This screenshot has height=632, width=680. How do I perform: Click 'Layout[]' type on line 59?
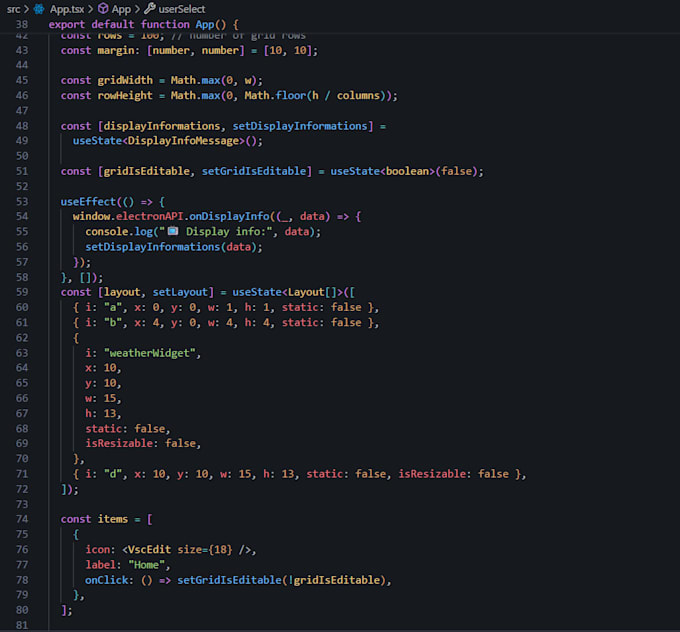point(312,292)
